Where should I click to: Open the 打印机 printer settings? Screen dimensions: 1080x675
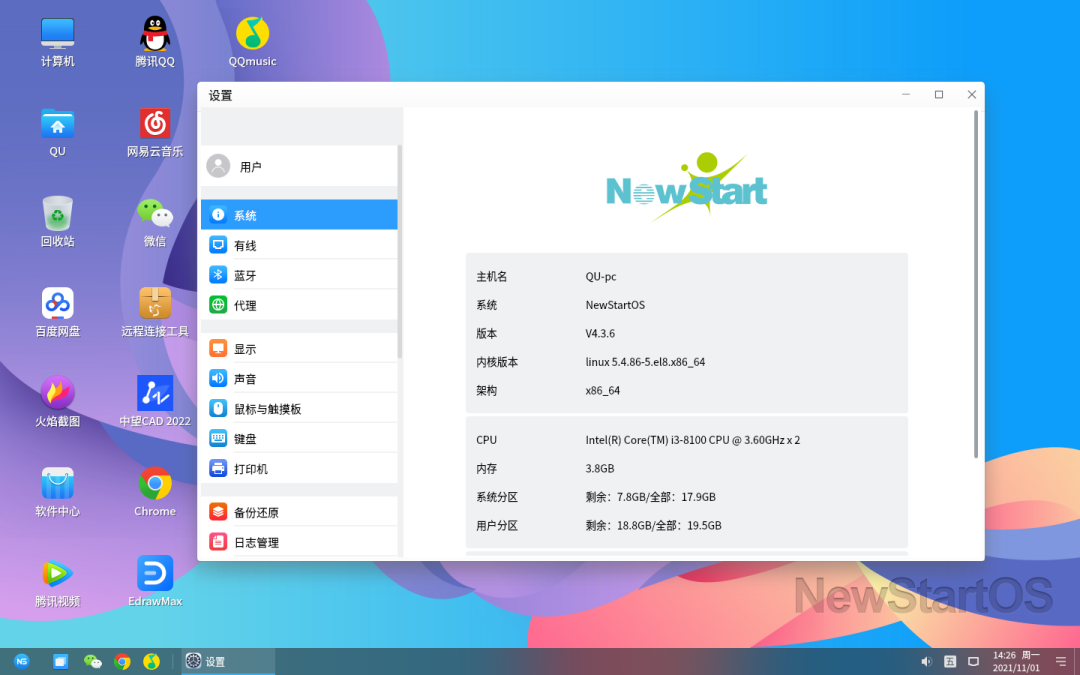300,468
